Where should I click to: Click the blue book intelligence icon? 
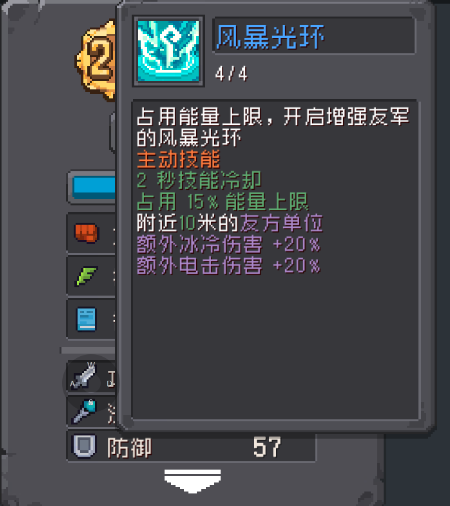click(x=86, y=319)
